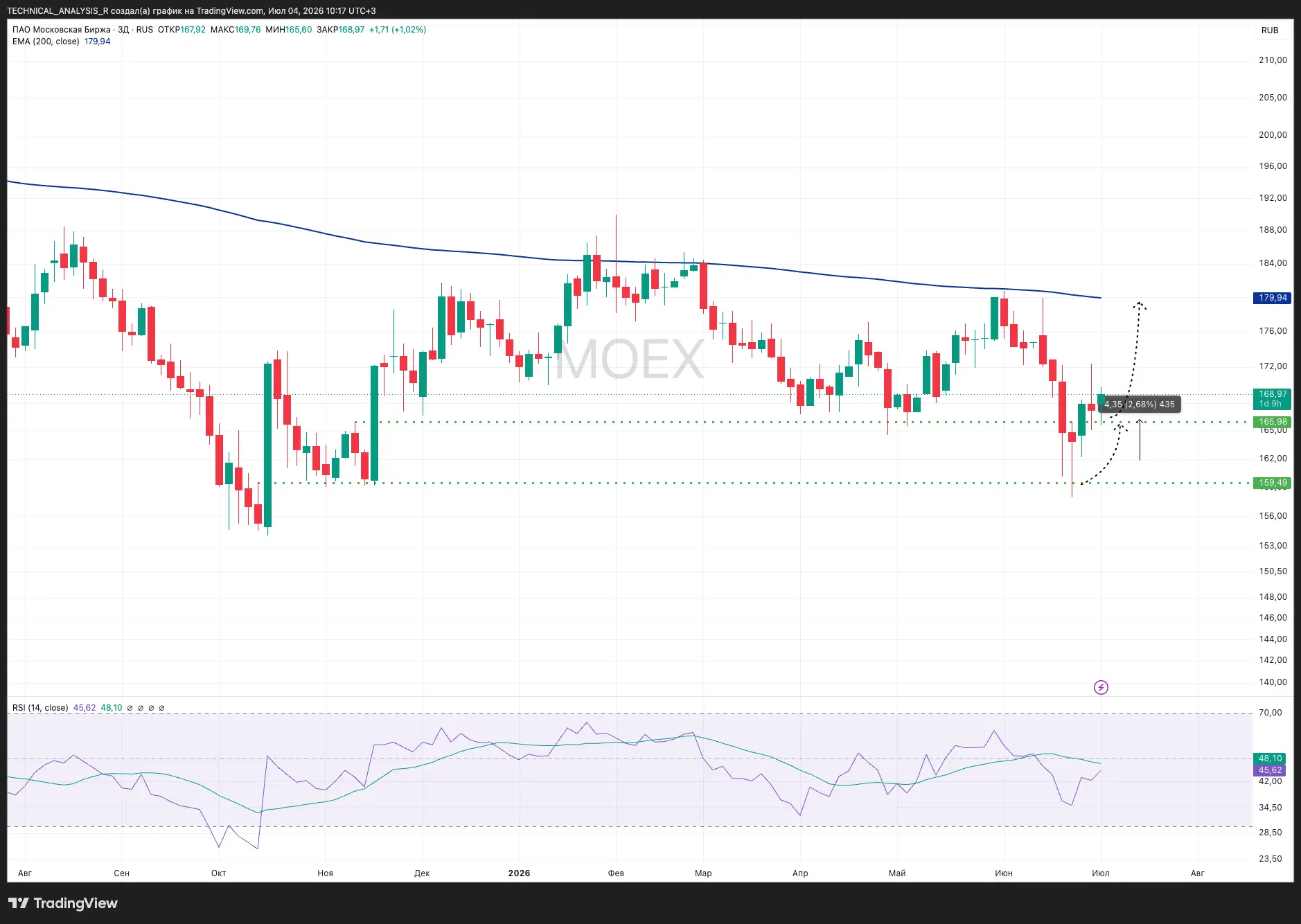The image size is (1301, 924).
Task: Select the upper dotted projection arrow tip
Action: point(1139,304)
